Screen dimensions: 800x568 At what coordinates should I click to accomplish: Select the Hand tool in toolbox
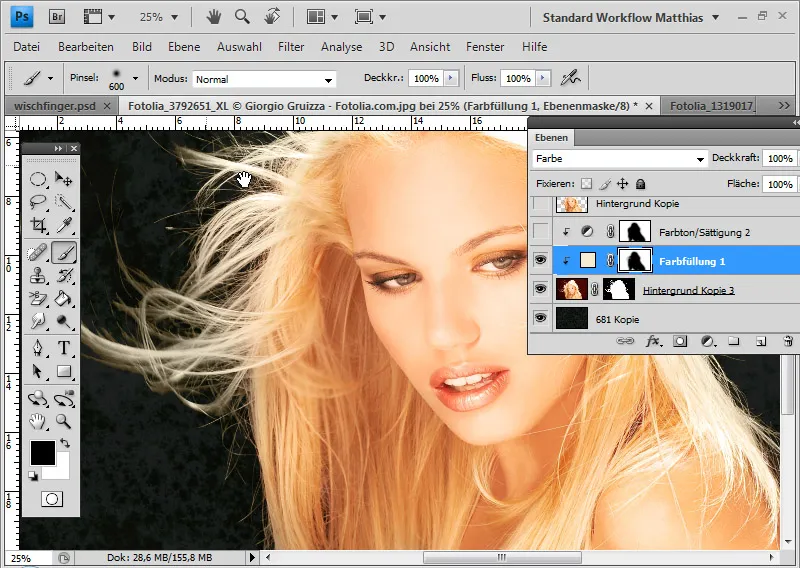click(38, 422)
